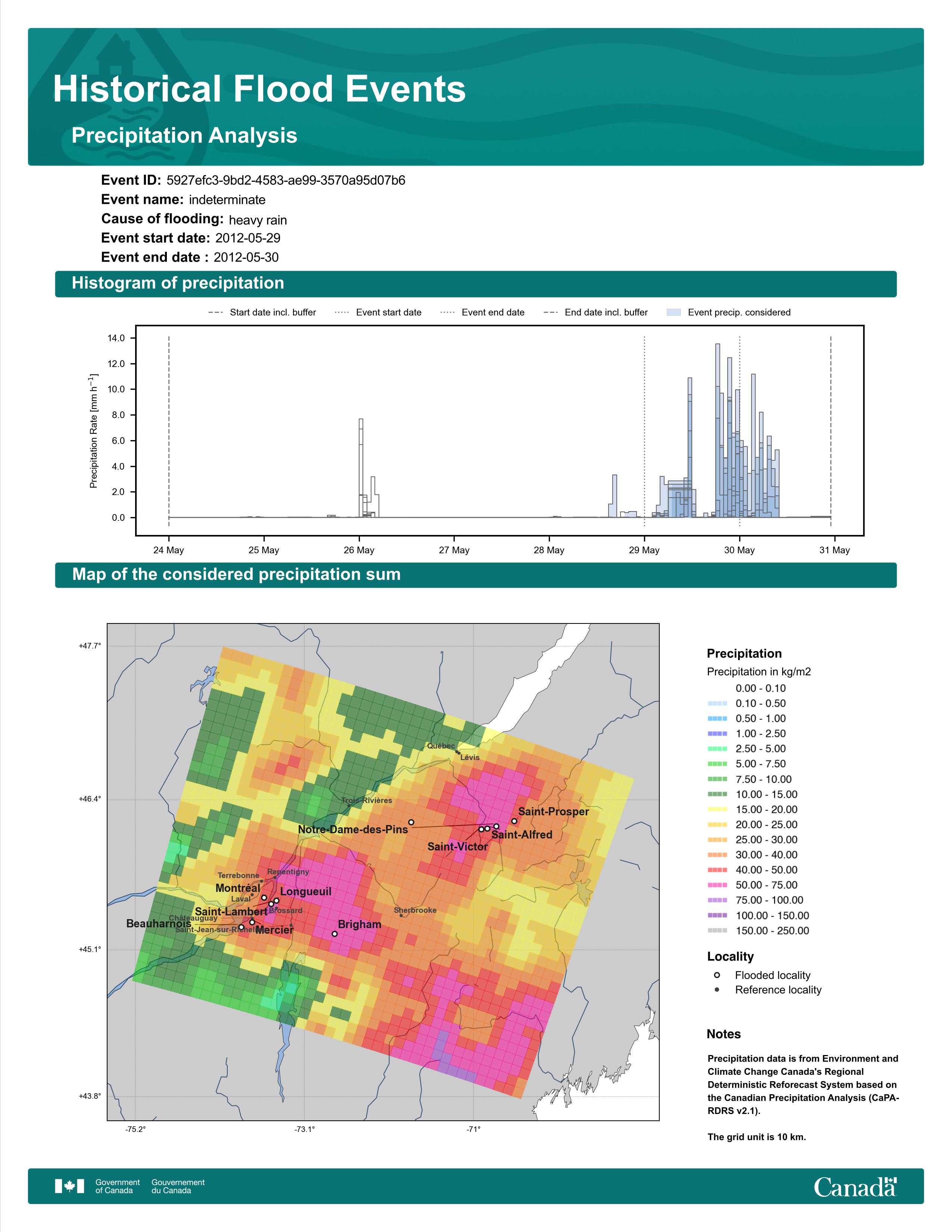
Task: Click the Canada wordmark logo
Action: tap(855, 1187)
